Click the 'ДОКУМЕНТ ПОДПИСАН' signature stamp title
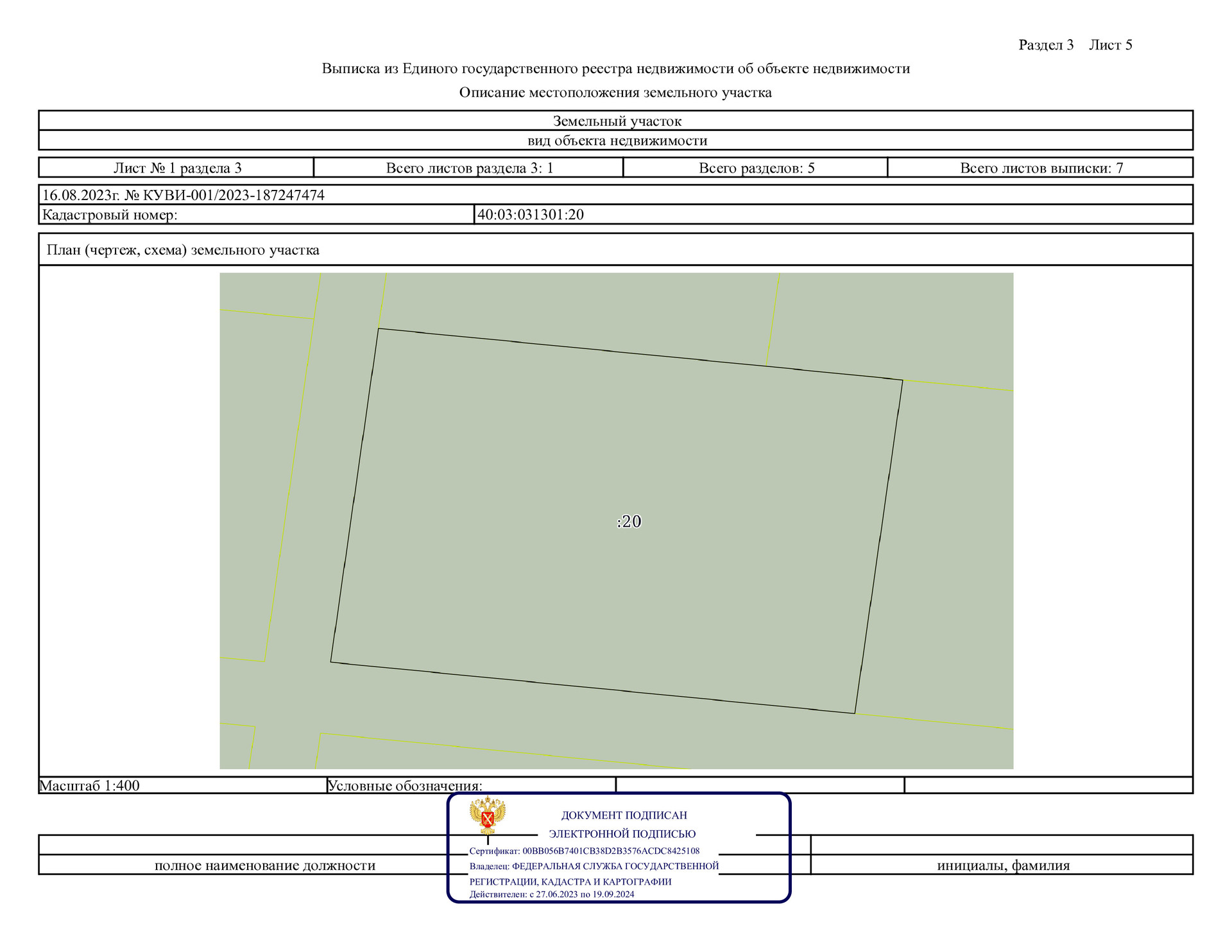Screen dimensions: 1232x952 click(624, 815)
